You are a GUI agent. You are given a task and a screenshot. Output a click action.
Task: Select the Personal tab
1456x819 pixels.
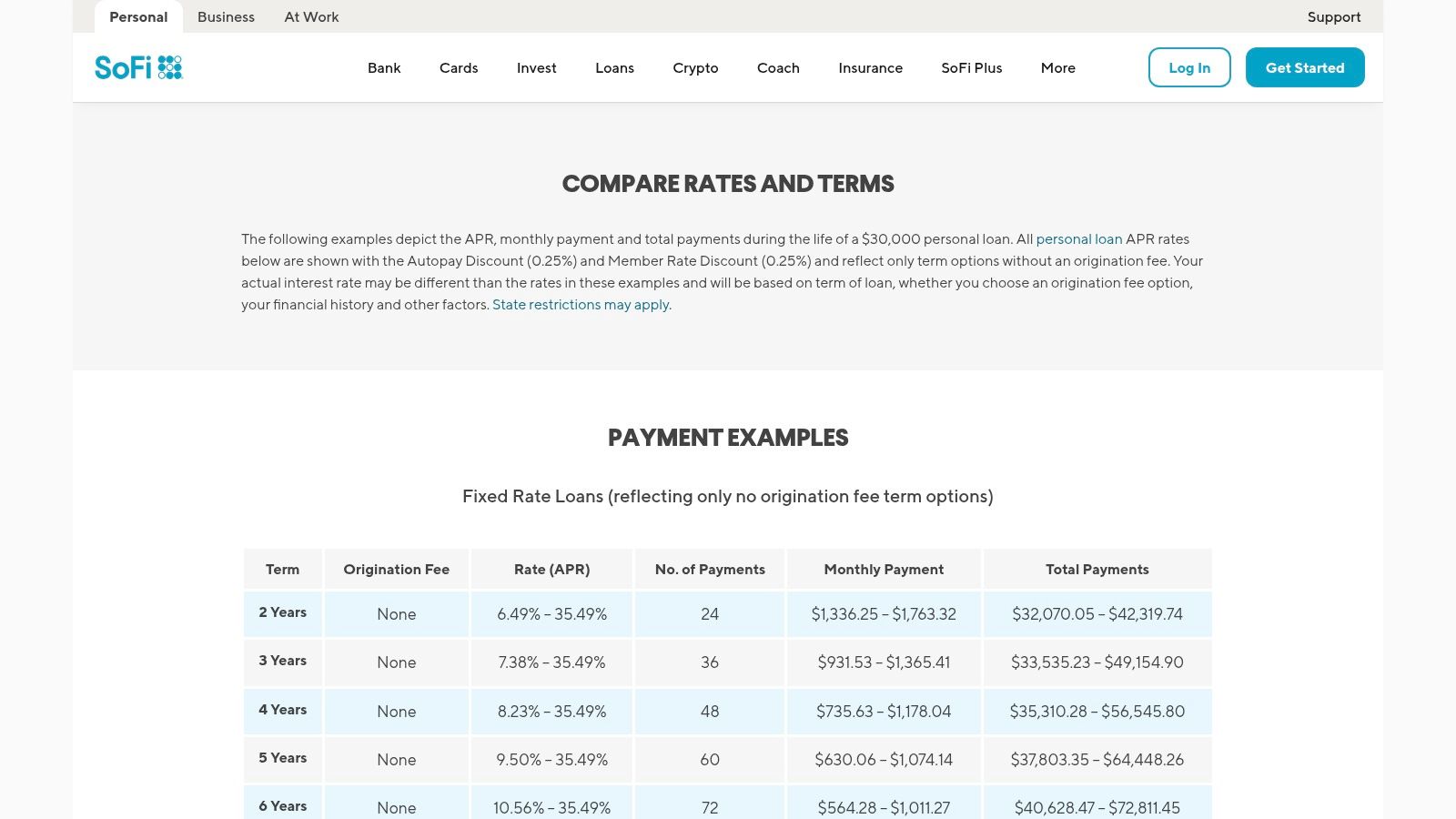point(138,16)
